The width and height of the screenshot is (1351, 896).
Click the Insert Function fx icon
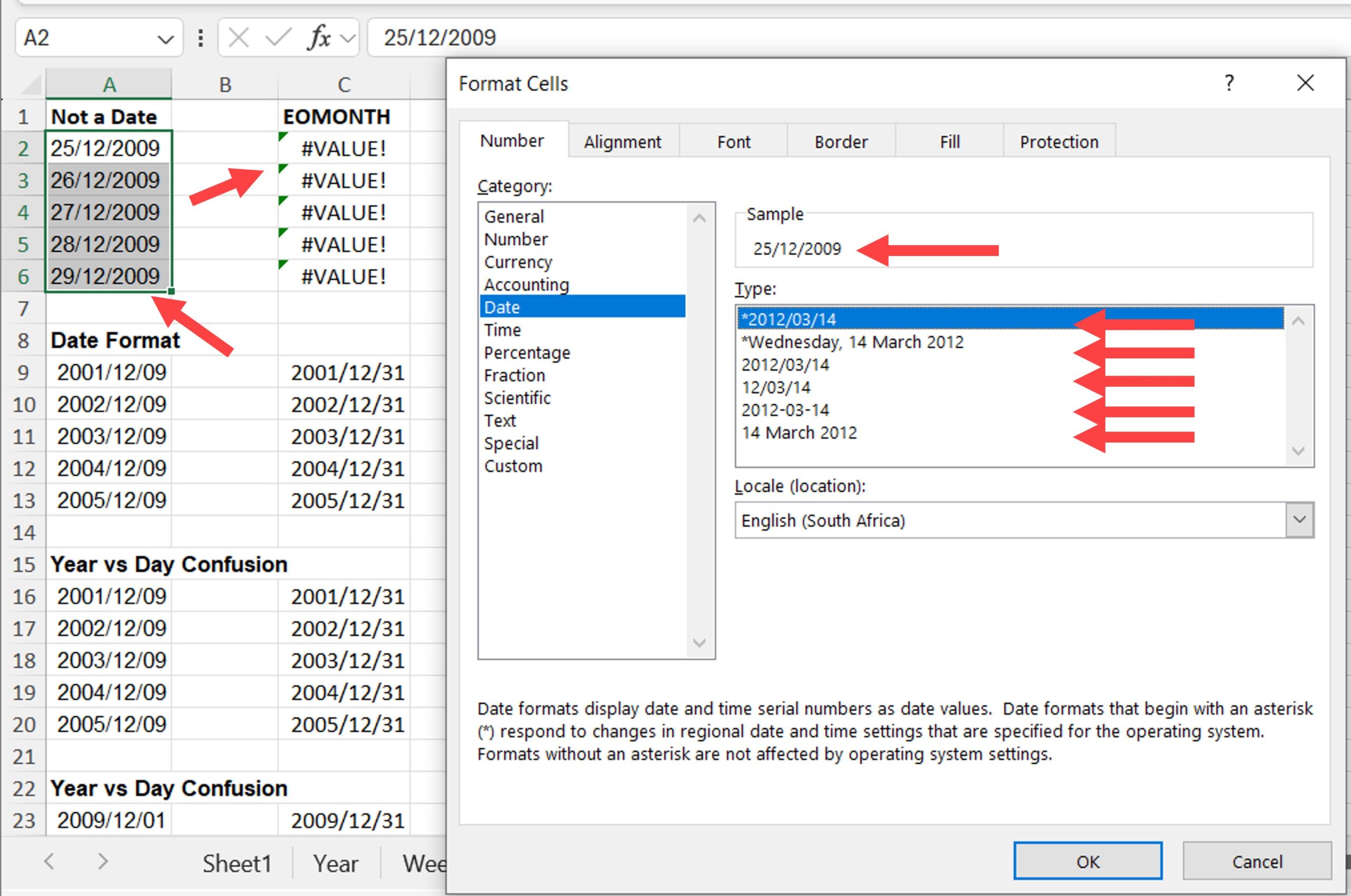pyautogui.click(x=318, y=37)
